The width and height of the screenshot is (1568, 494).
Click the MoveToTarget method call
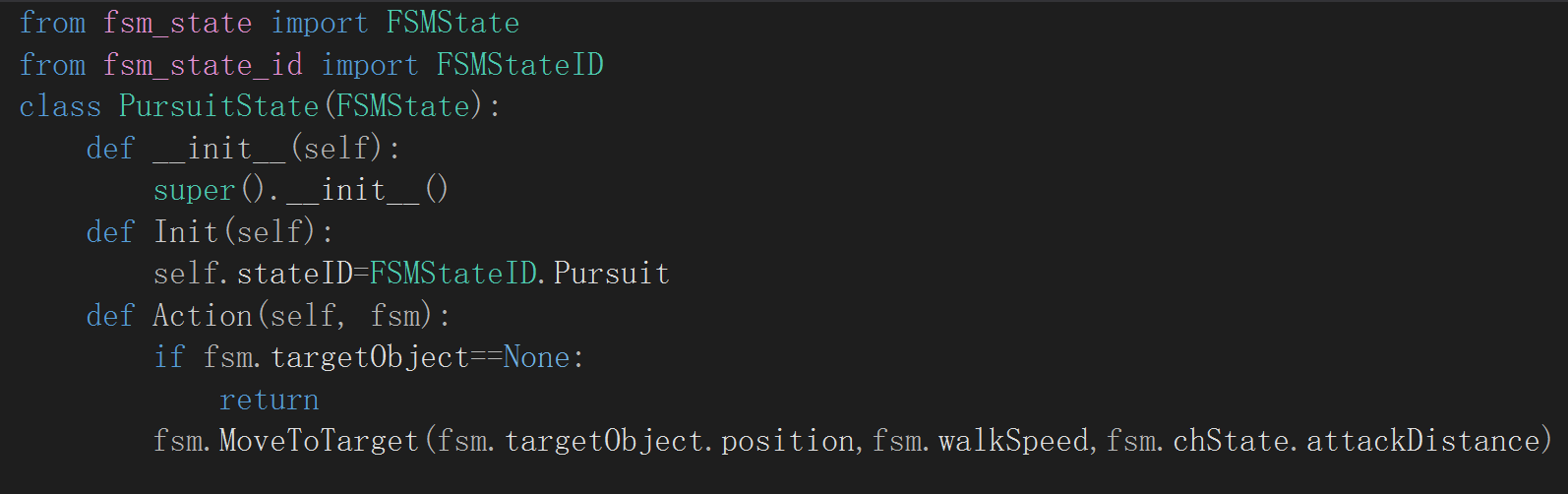[320, 441]
